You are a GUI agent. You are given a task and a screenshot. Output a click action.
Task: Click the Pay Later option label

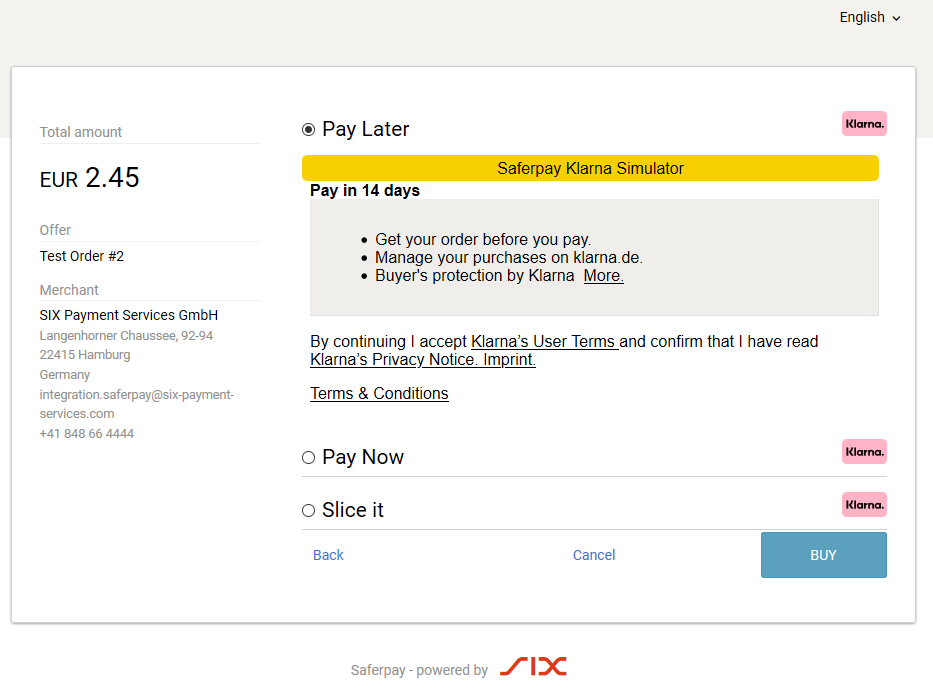click(365, 129)
